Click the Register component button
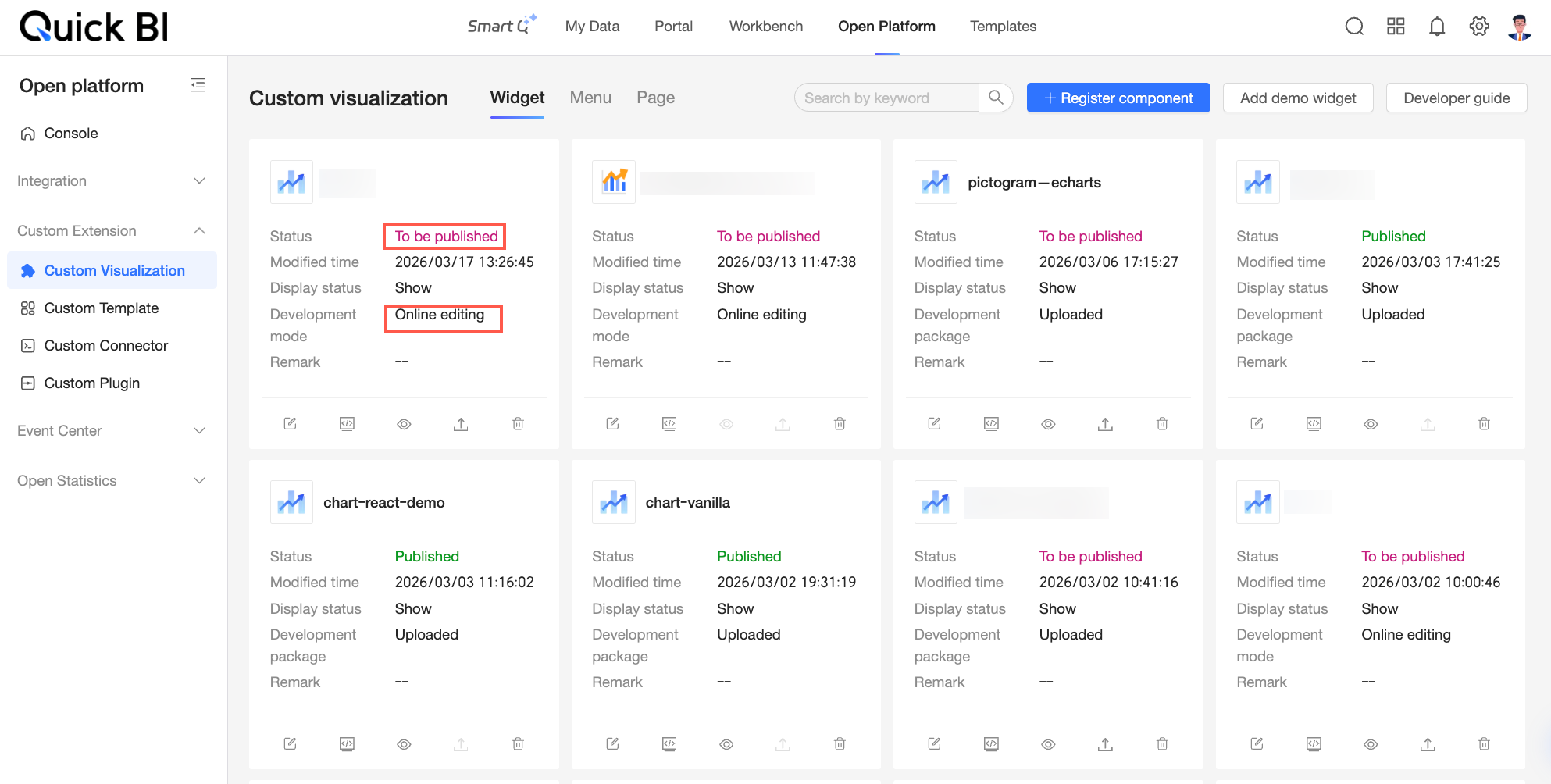The height and width of the screenshot is (784, 1551). pyautogui.click(x=1118, y=98)
